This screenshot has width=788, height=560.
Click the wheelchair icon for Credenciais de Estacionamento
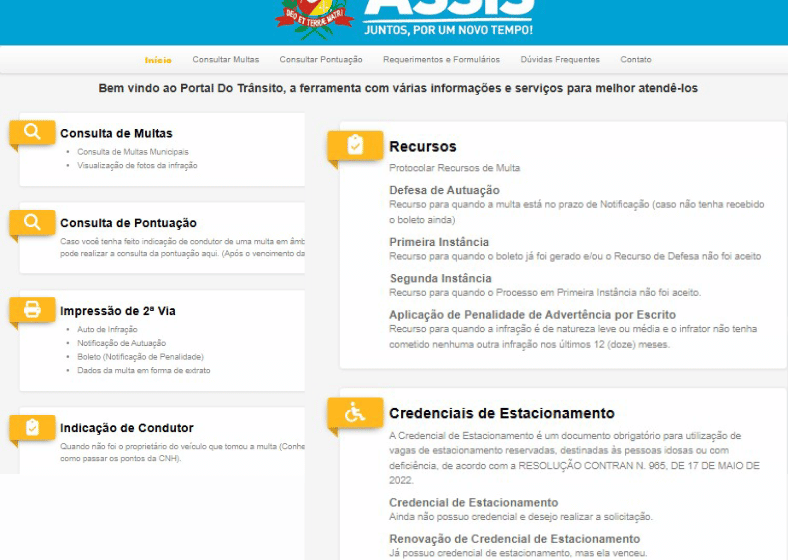[x=354, y=412]
